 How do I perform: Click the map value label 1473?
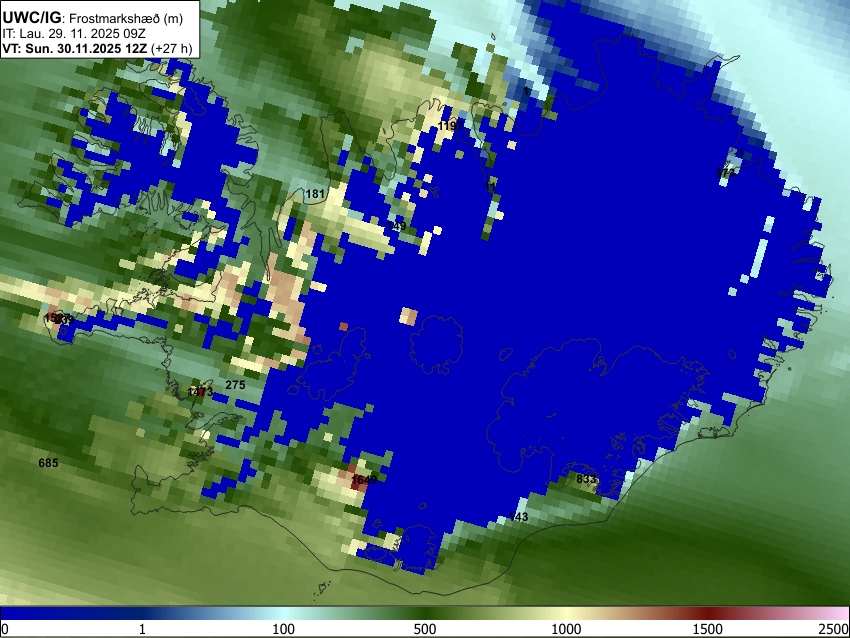coord(200,392)
